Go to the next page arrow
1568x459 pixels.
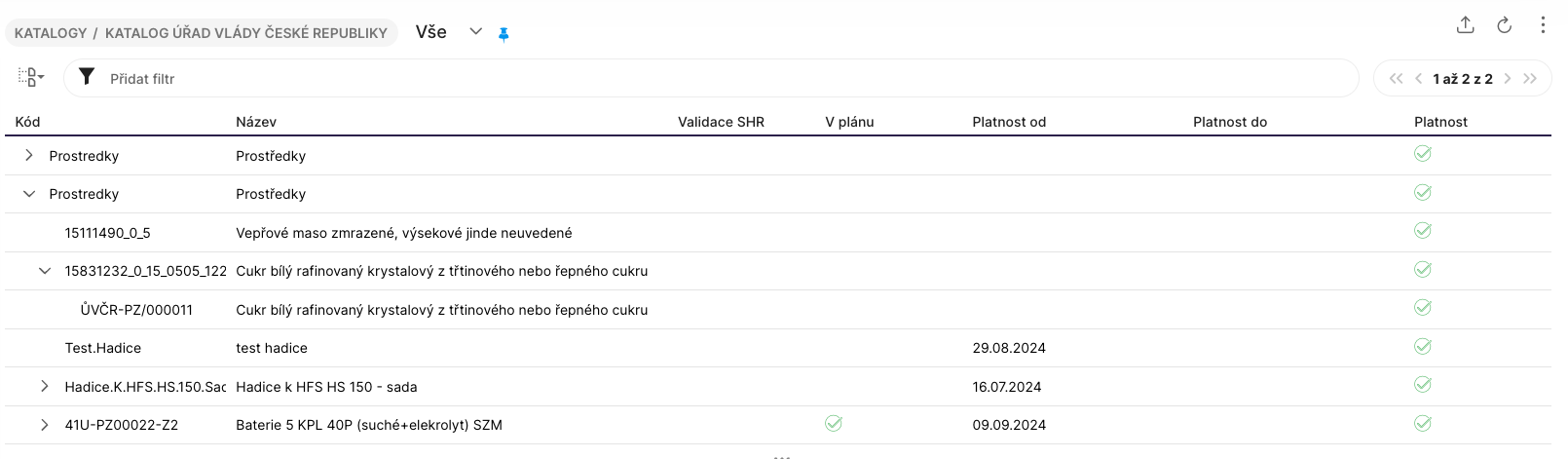pyautogui.click(x=1508, y=79)
